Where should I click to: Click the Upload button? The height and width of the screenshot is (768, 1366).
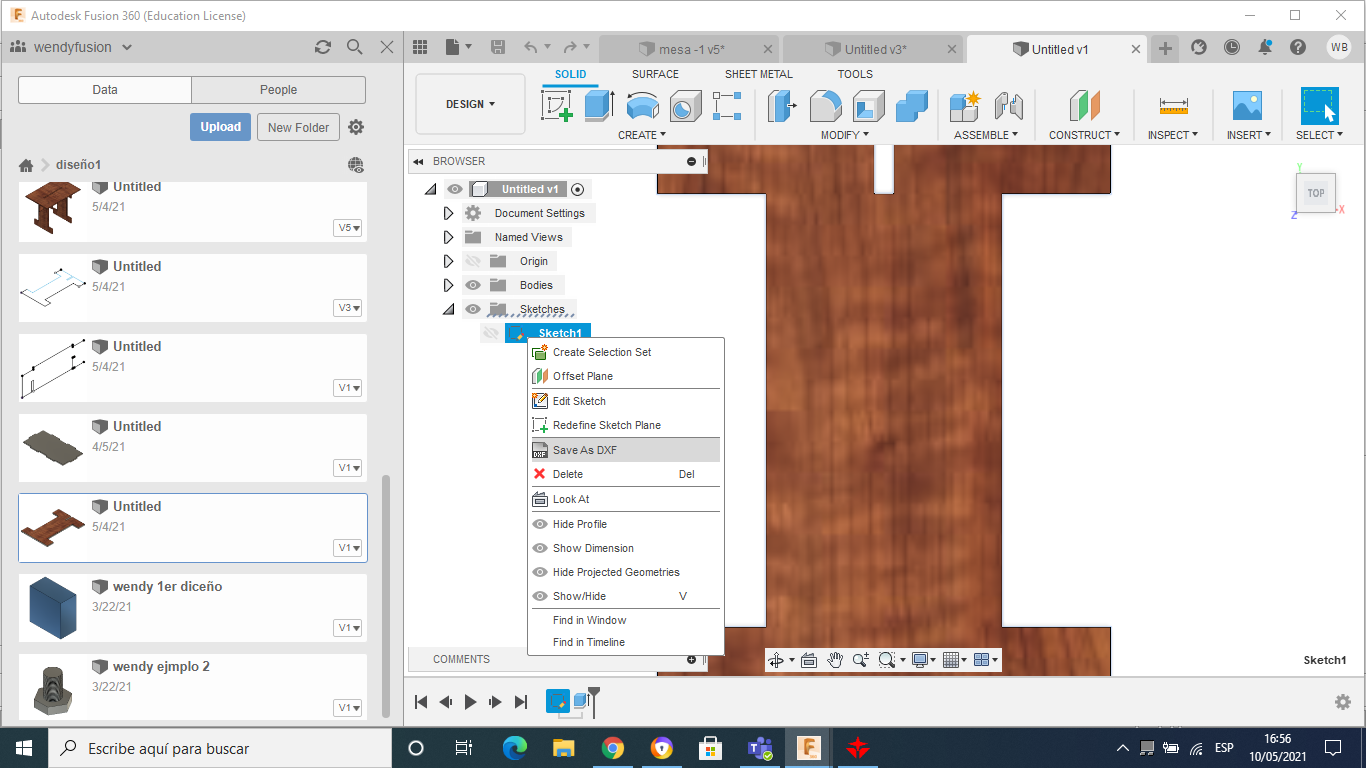click(x=220, y=127)
